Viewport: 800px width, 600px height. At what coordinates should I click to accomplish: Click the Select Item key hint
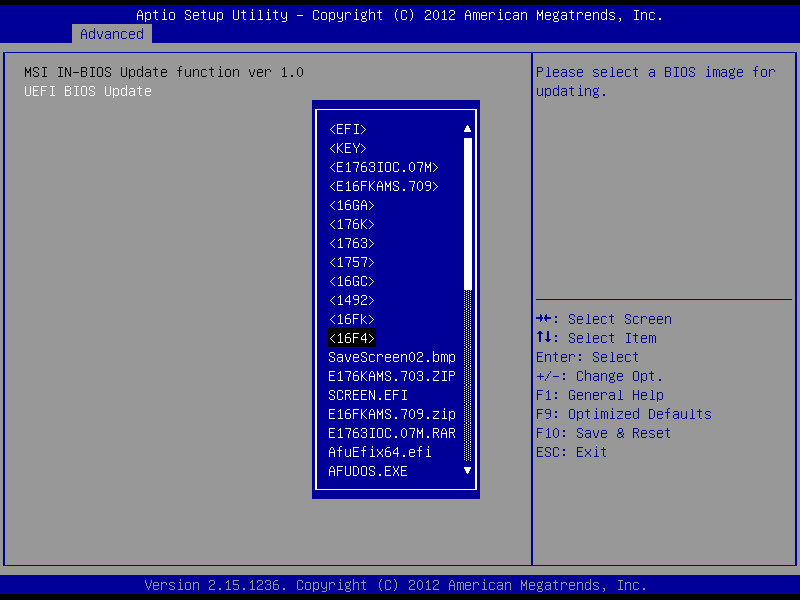(x=596, y=338)
